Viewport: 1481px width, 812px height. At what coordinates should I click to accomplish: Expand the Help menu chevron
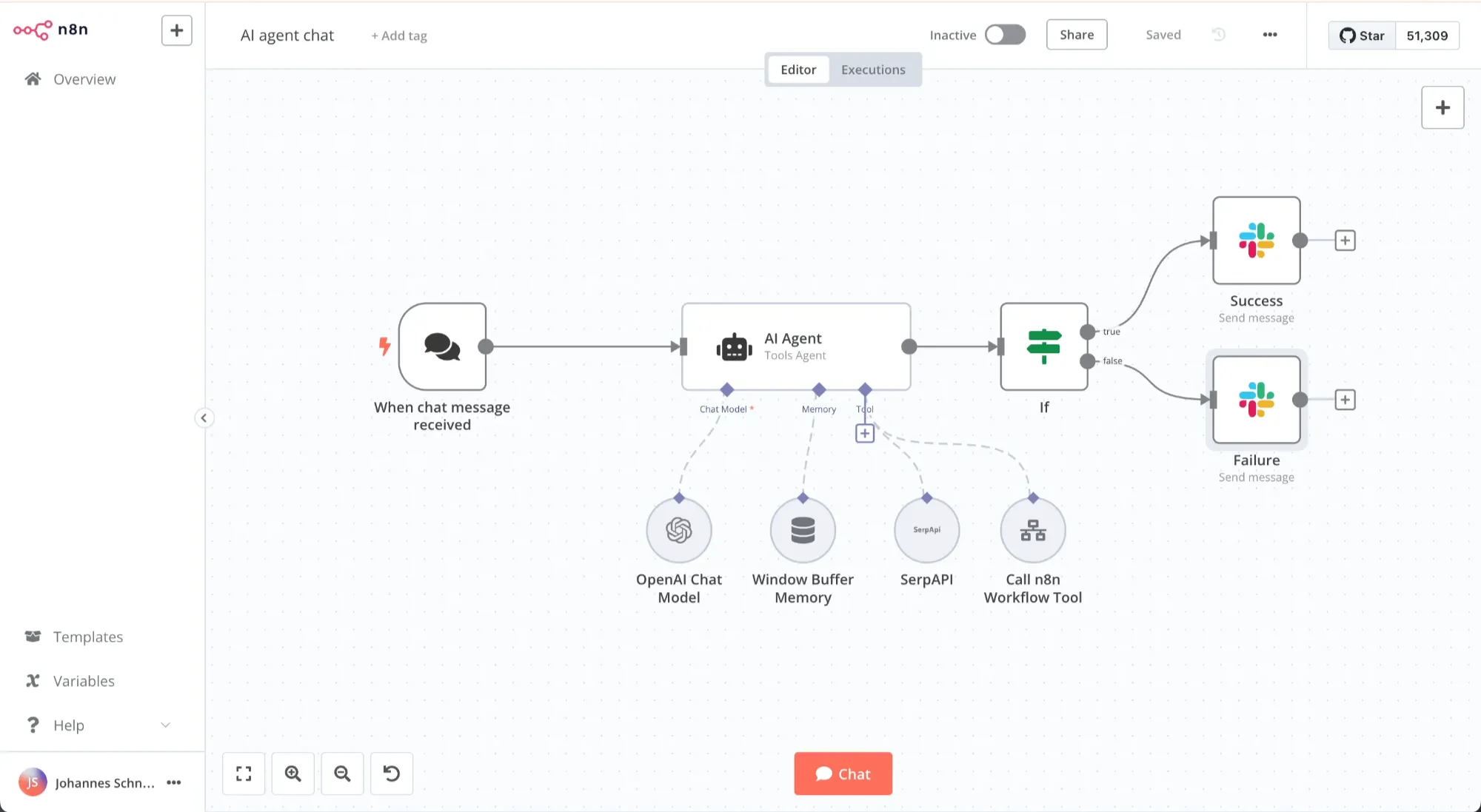[166, 725]
